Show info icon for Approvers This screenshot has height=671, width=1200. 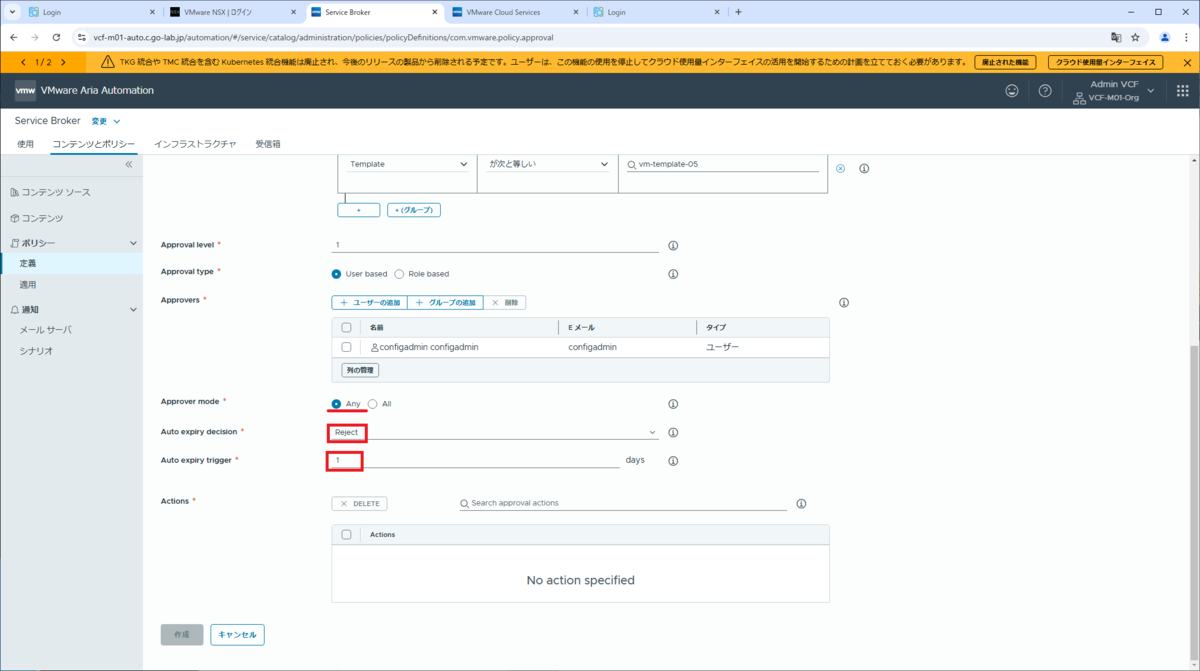tap(844, 302)
